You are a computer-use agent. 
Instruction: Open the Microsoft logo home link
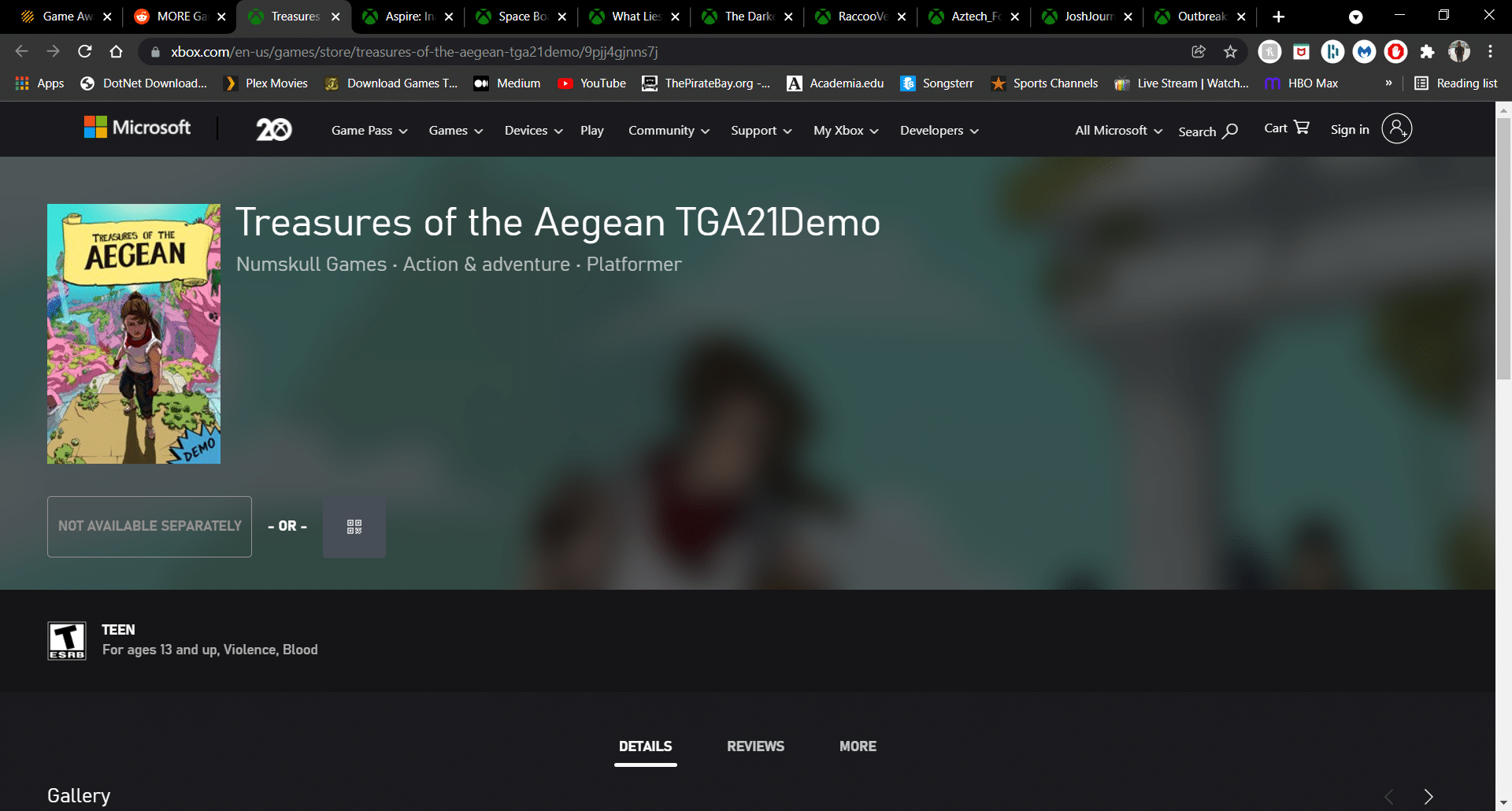[x=137, y=128]
